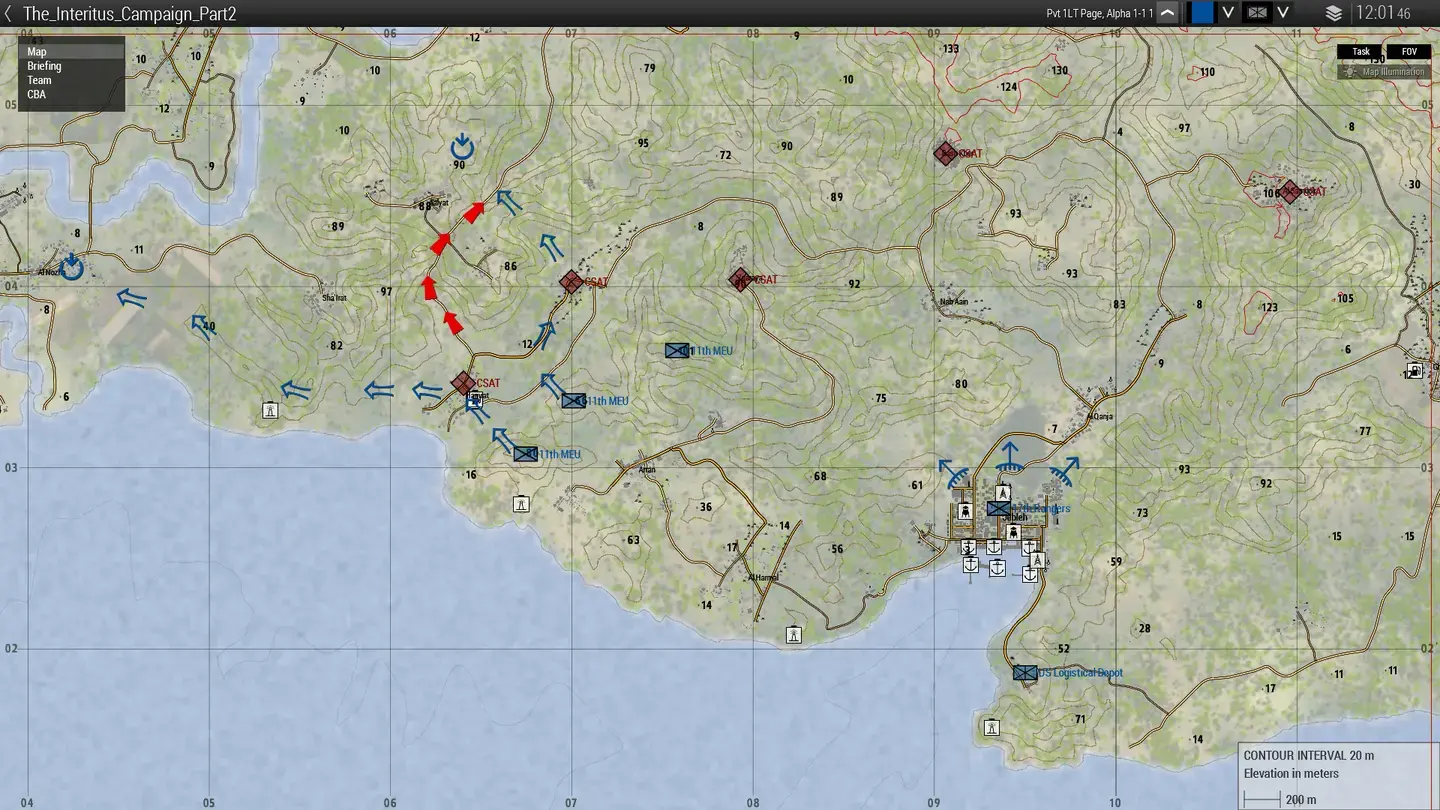Image resolution: width=1440 pixels, height=810 pixels.
Task: Click the US Logistical Depot marker
Action: 1024,672
